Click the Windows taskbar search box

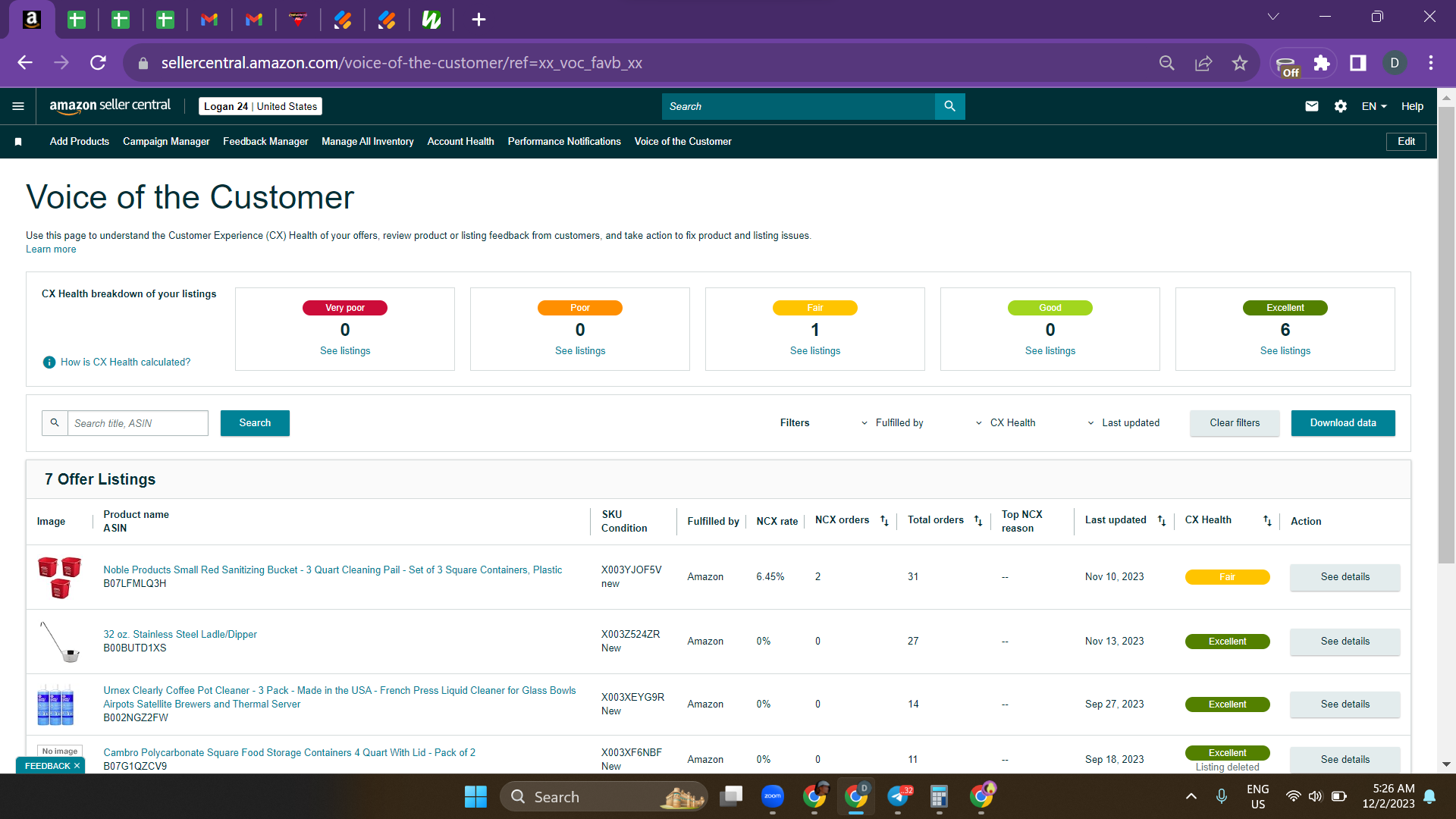coord(604,797)
